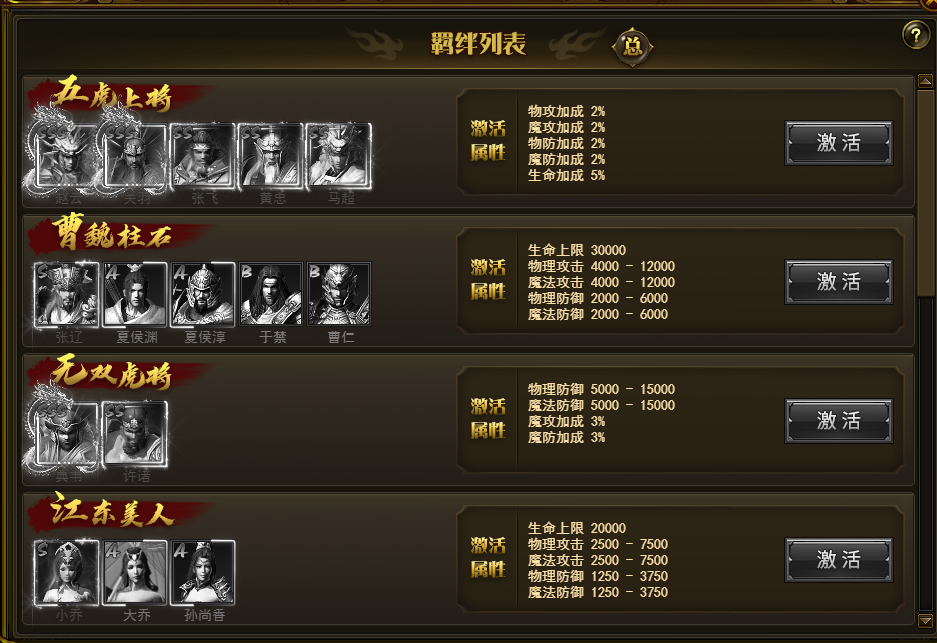Select the 张飞 hero portrait

(x=203, y=156)
